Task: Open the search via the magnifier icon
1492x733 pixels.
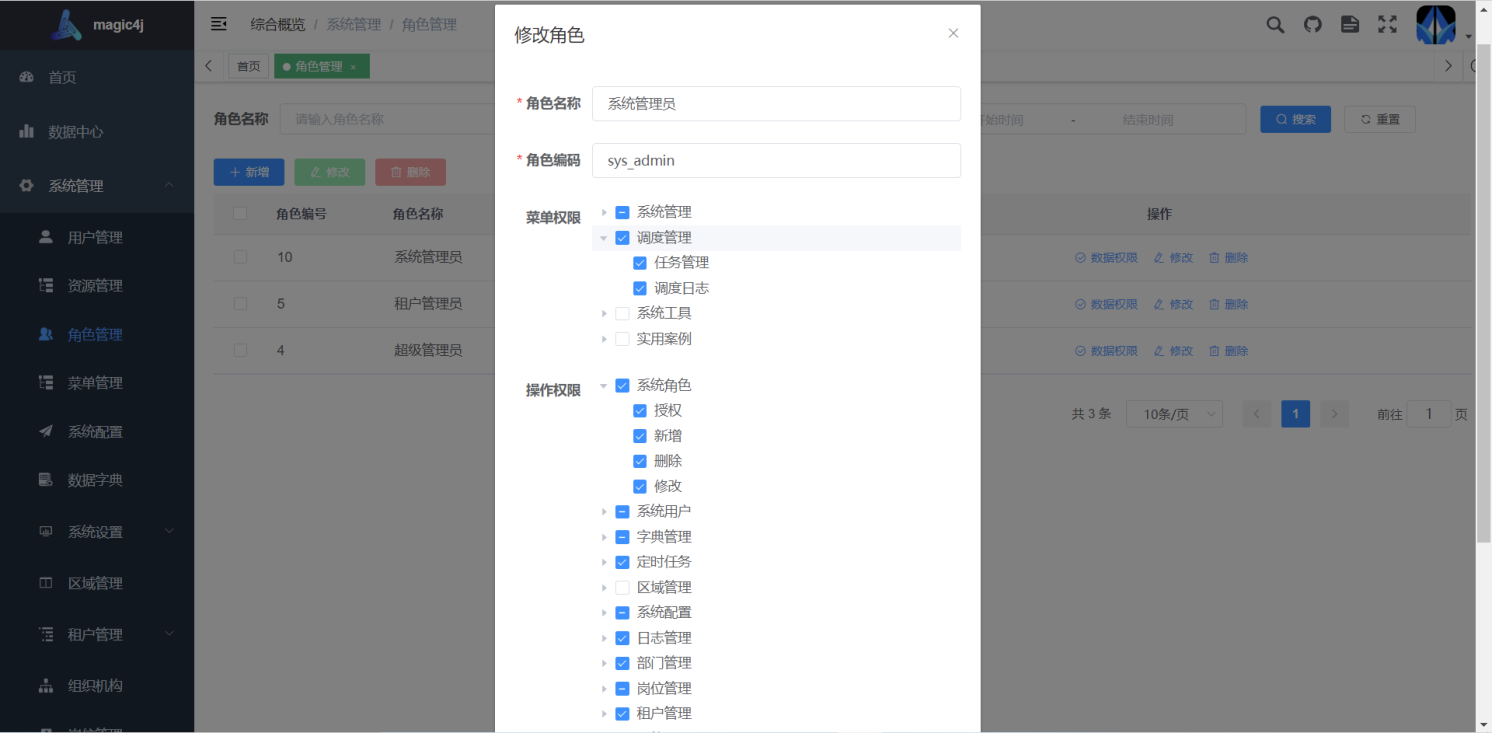Action: 1274,24
